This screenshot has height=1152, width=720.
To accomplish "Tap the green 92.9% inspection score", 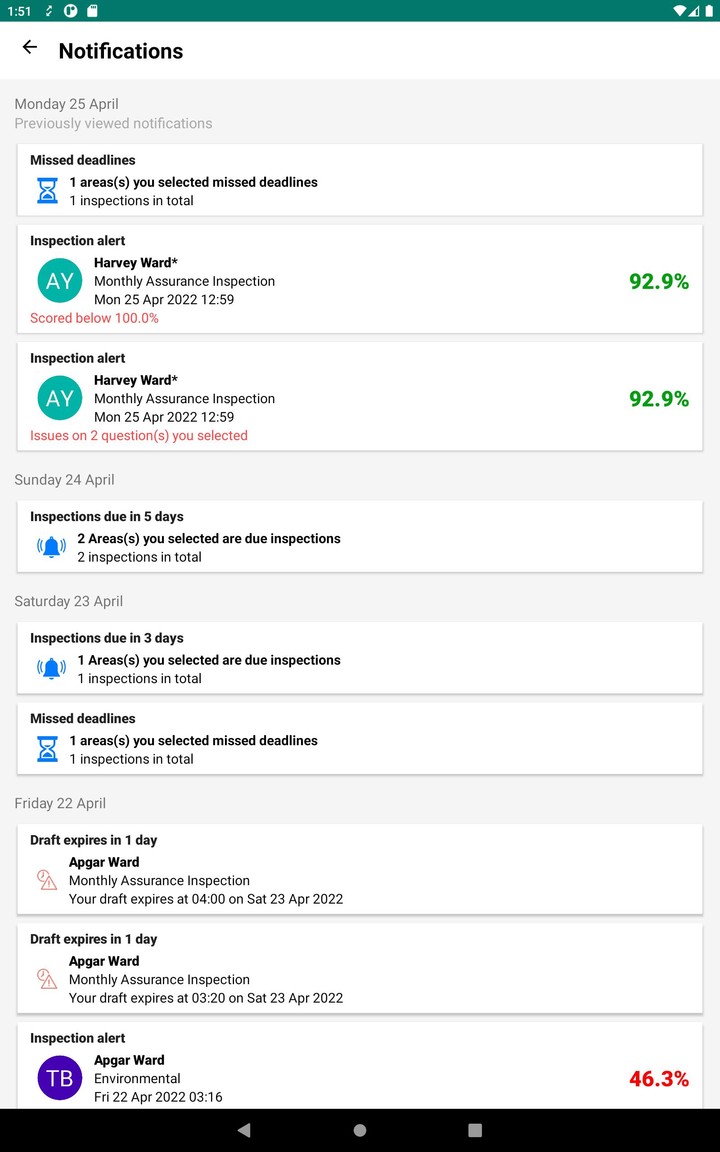I will 658,281.
